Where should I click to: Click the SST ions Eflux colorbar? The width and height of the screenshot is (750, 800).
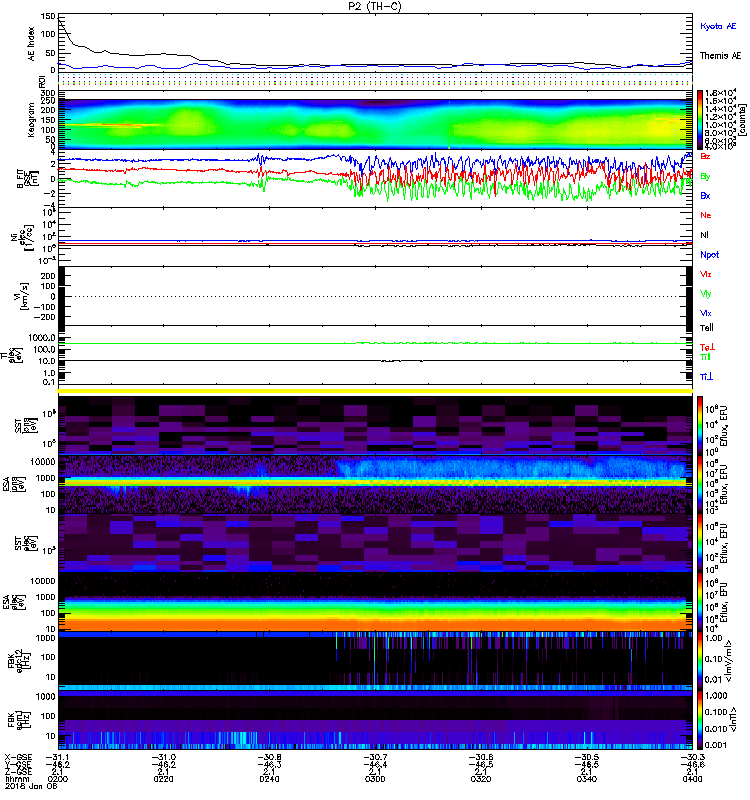[699, 425]
